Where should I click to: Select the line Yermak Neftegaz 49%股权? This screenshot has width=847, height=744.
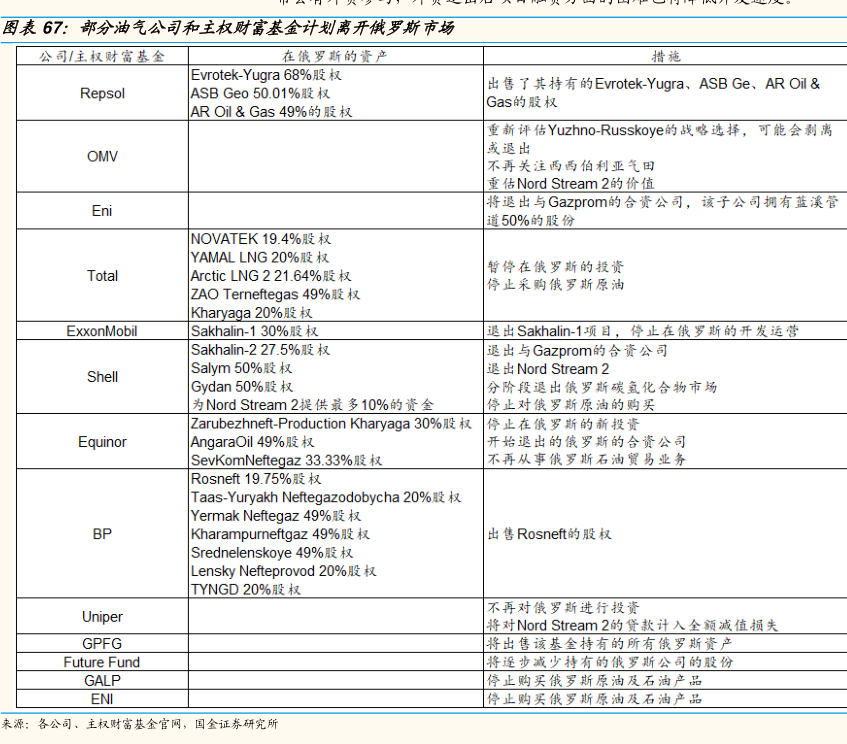tap(276, 515)
